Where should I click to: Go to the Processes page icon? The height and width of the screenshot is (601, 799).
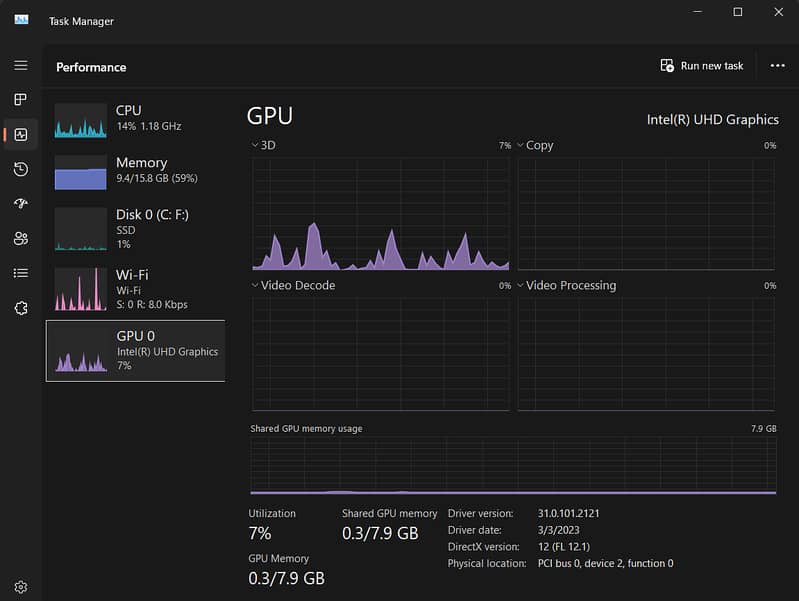coord(20,100)
